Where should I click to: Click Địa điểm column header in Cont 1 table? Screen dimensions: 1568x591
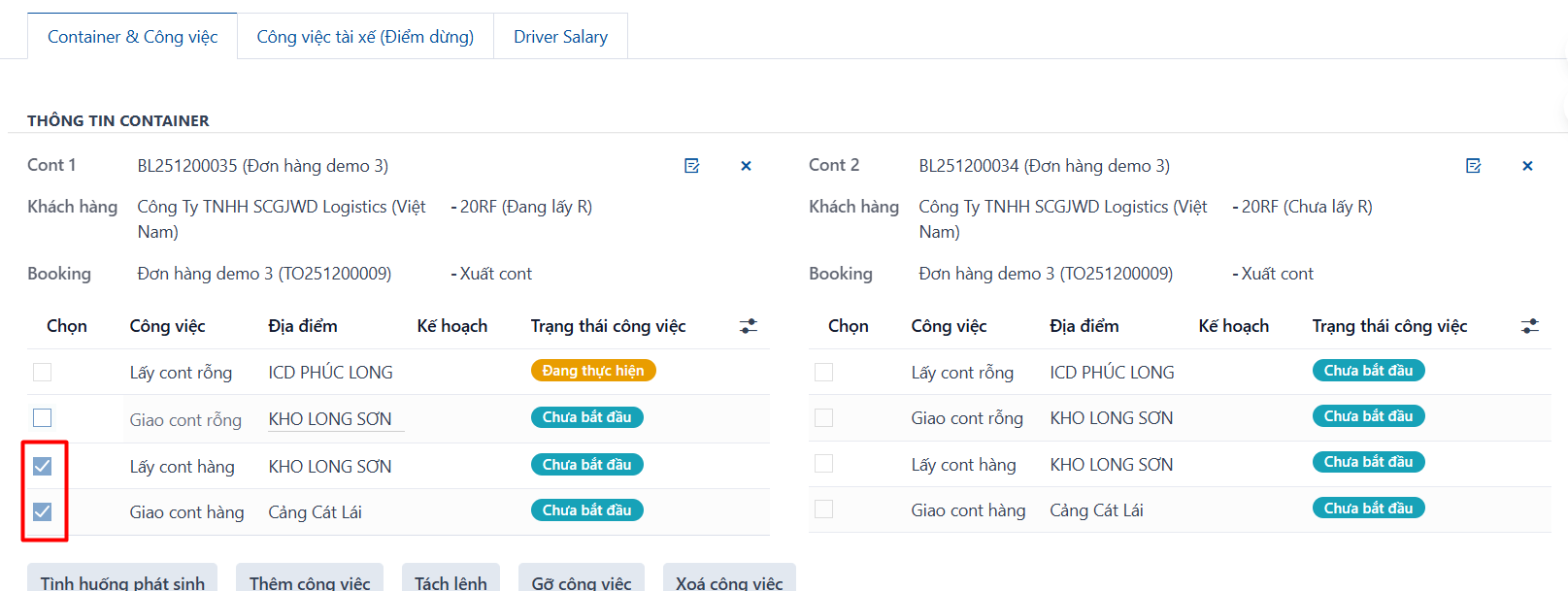pos(303,326)
